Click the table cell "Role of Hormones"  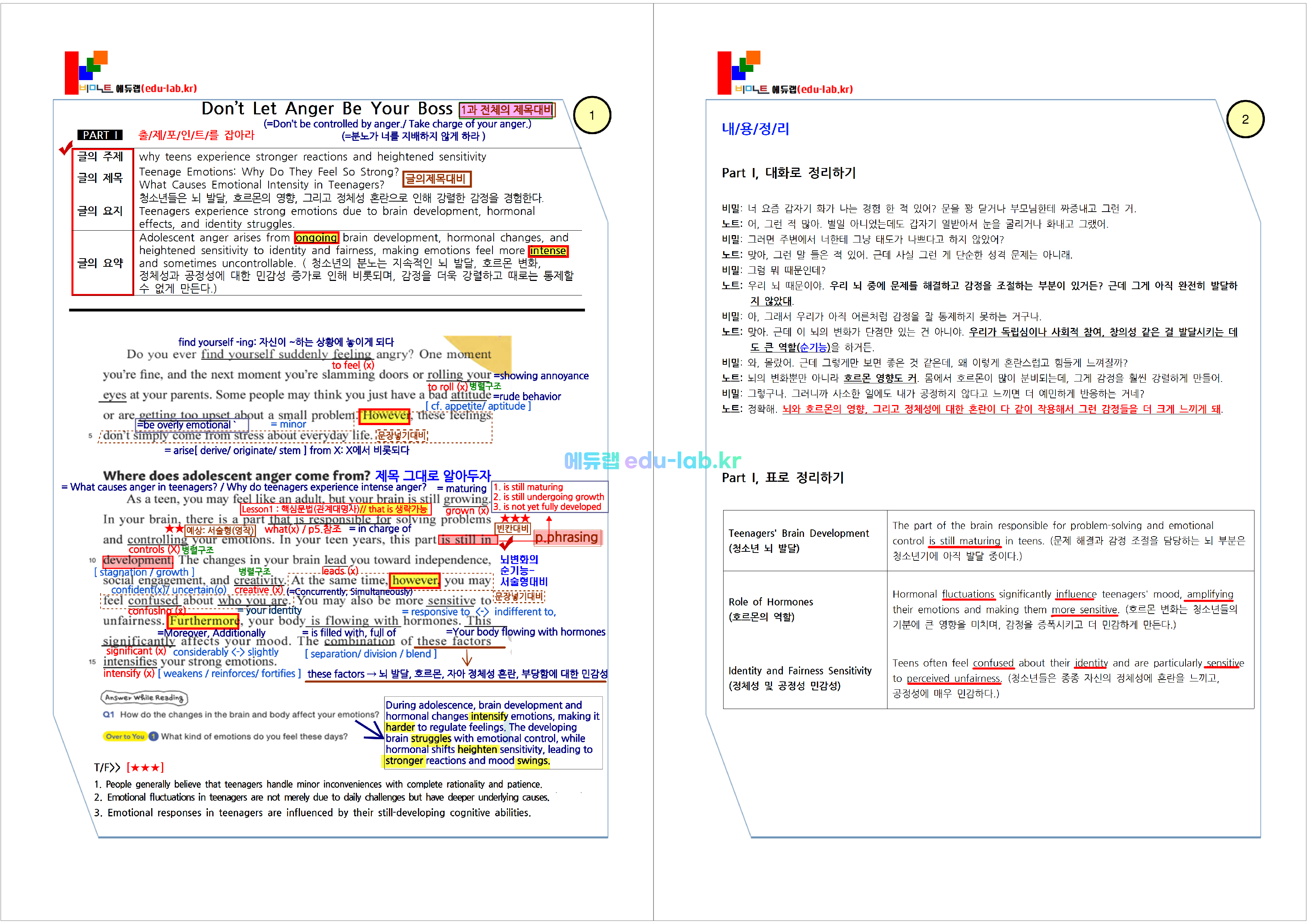coord(804,609)
